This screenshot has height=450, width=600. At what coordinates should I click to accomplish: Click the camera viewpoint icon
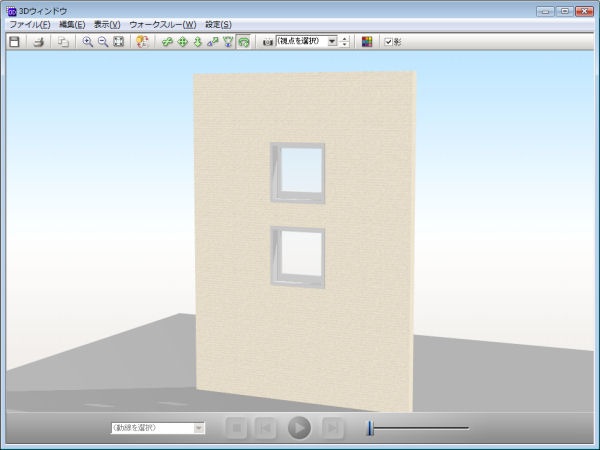267,42
